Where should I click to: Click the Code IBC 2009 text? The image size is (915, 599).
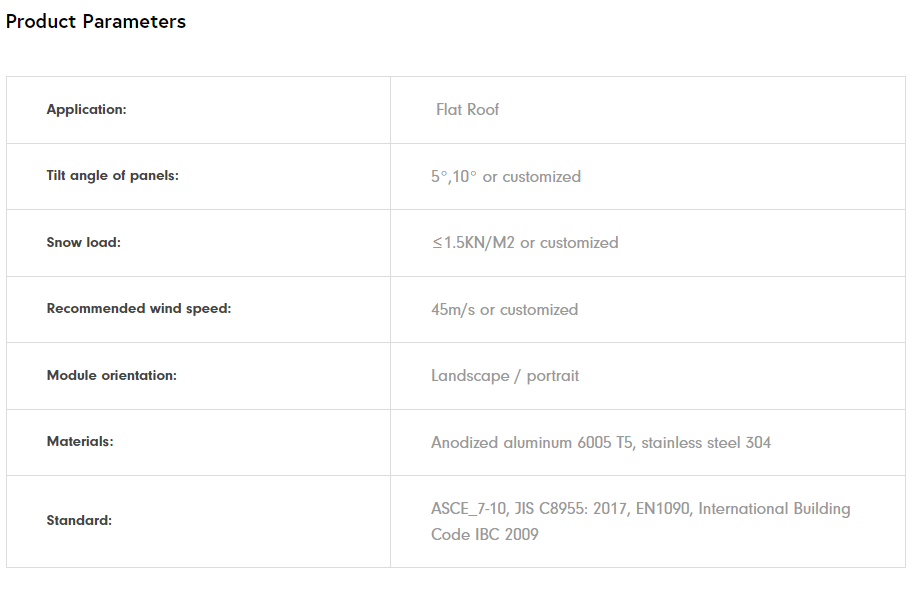[x=484, y=534]
